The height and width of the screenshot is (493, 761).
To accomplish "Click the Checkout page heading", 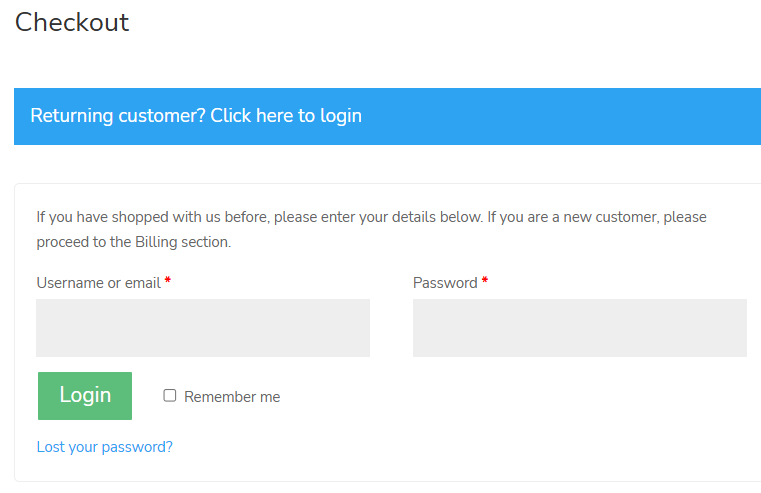I will tap(72, 22).
